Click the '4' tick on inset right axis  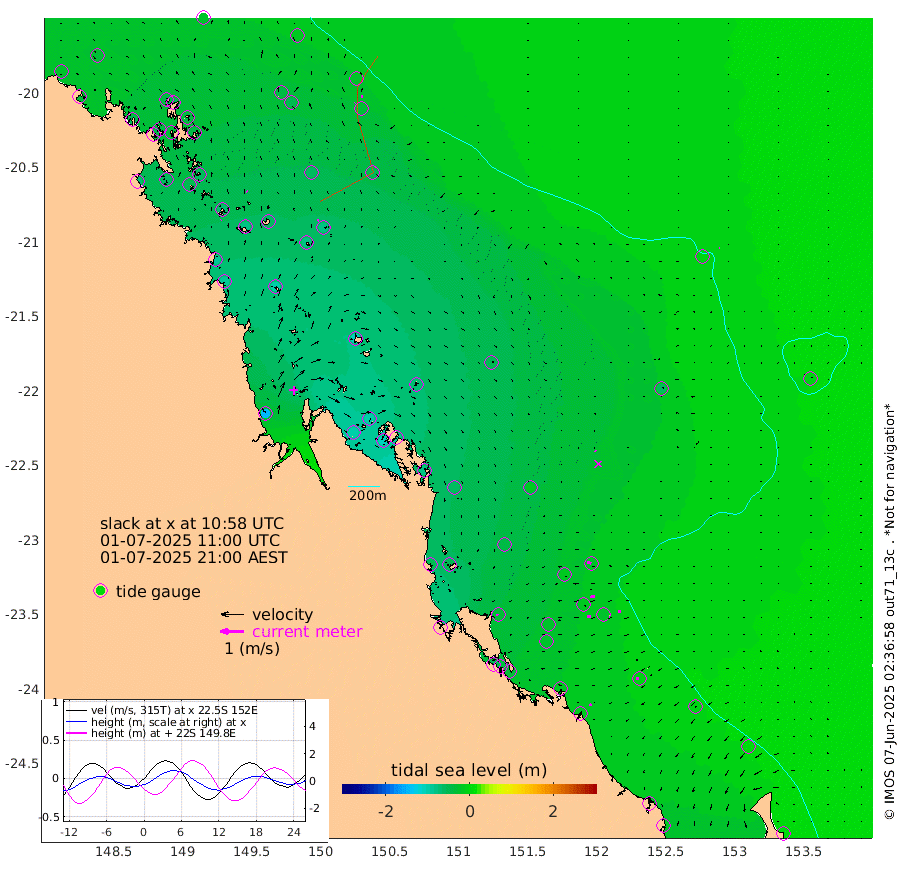pyautogui.click(x=313, y=727)
